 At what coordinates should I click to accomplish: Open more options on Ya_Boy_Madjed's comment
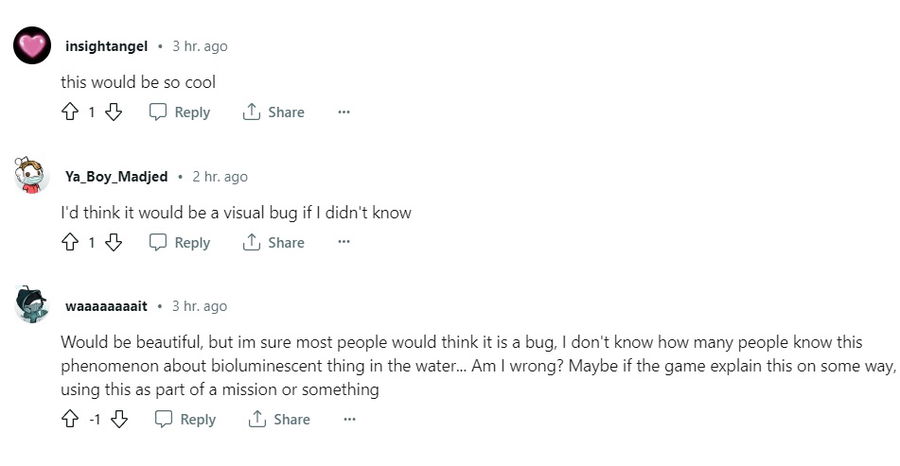click(x=344, y=242)
